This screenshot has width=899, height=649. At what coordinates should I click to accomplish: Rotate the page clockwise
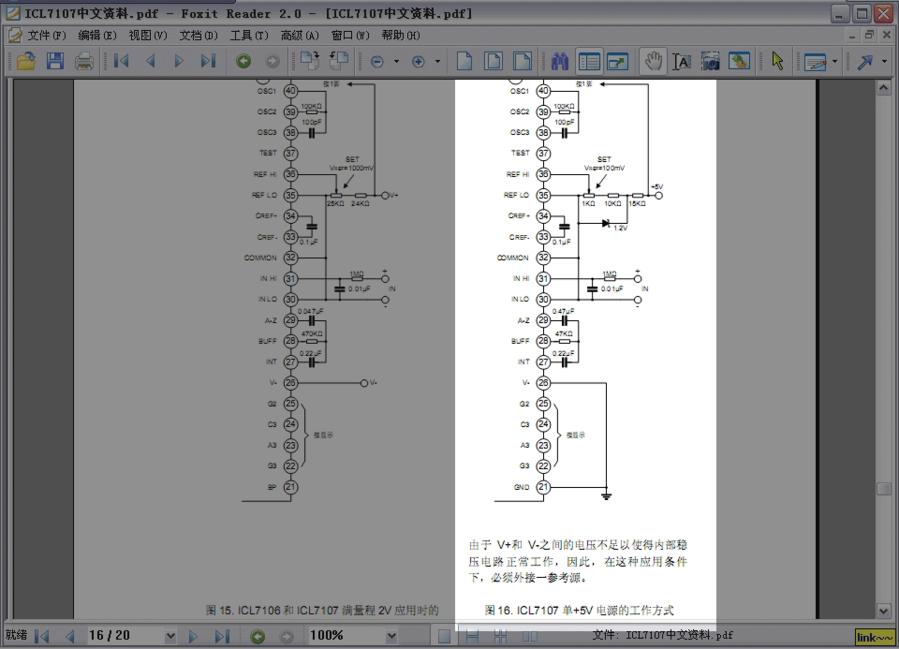tap(310, 61)
